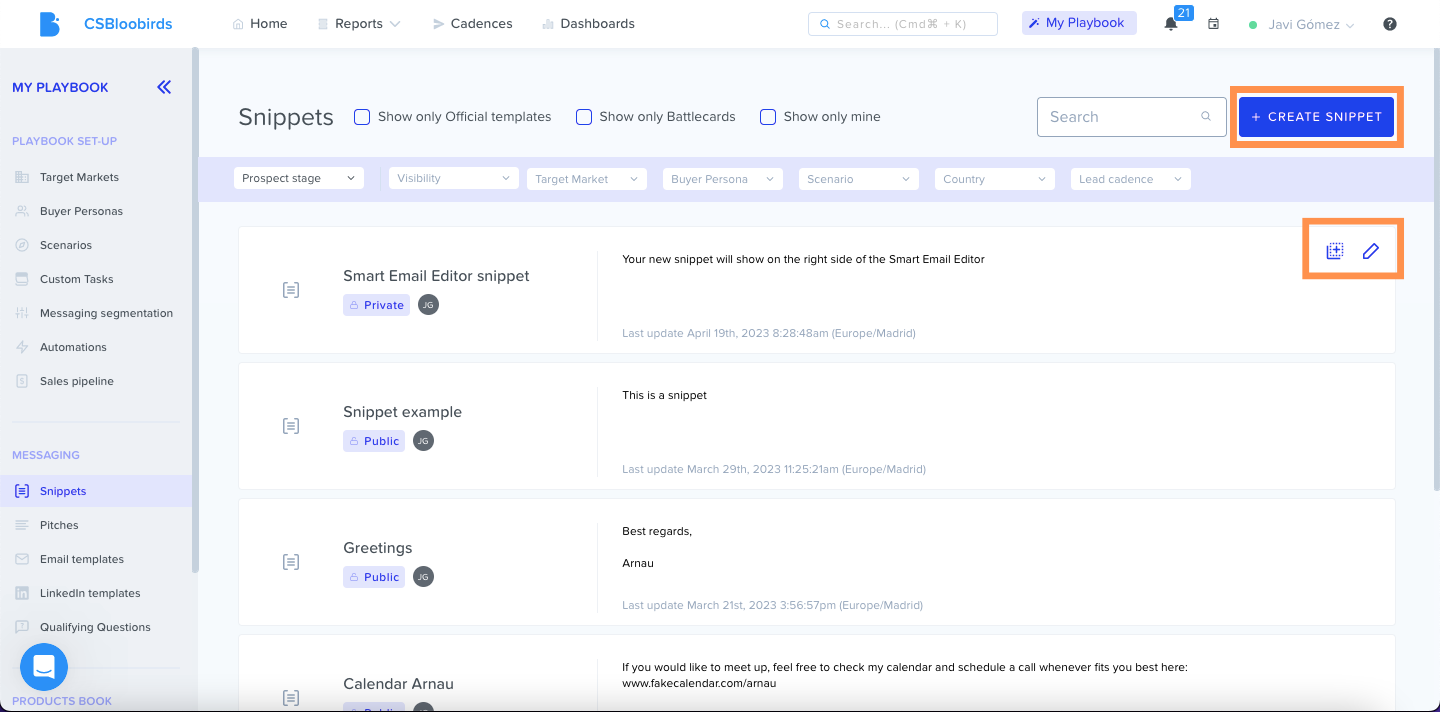Click the sidebar vertical scrollbar

coord(195,310)
